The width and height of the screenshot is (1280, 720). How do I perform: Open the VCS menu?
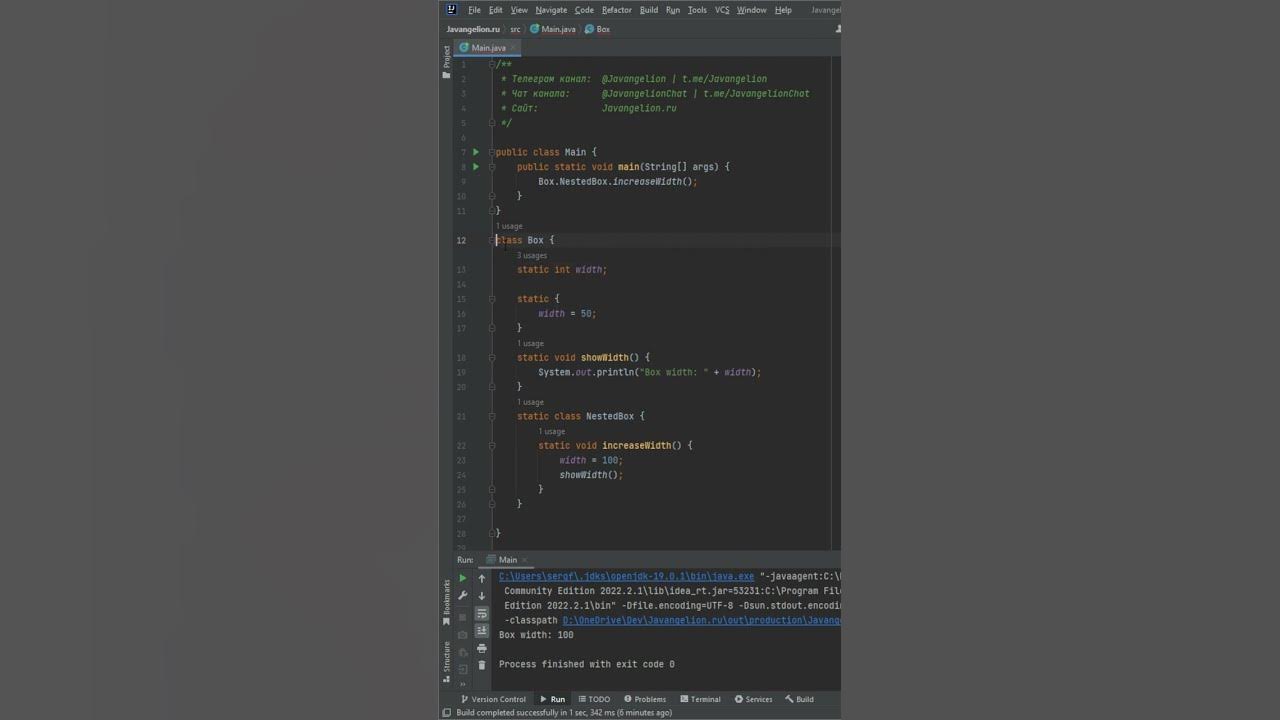click(x=722, y=10)
